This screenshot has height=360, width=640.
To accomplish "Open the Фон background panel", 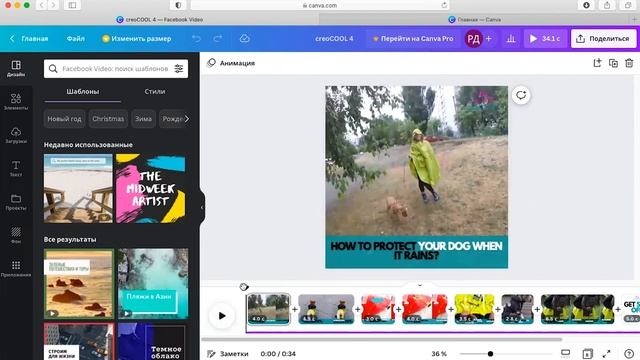I will click(x=16, y=236).
